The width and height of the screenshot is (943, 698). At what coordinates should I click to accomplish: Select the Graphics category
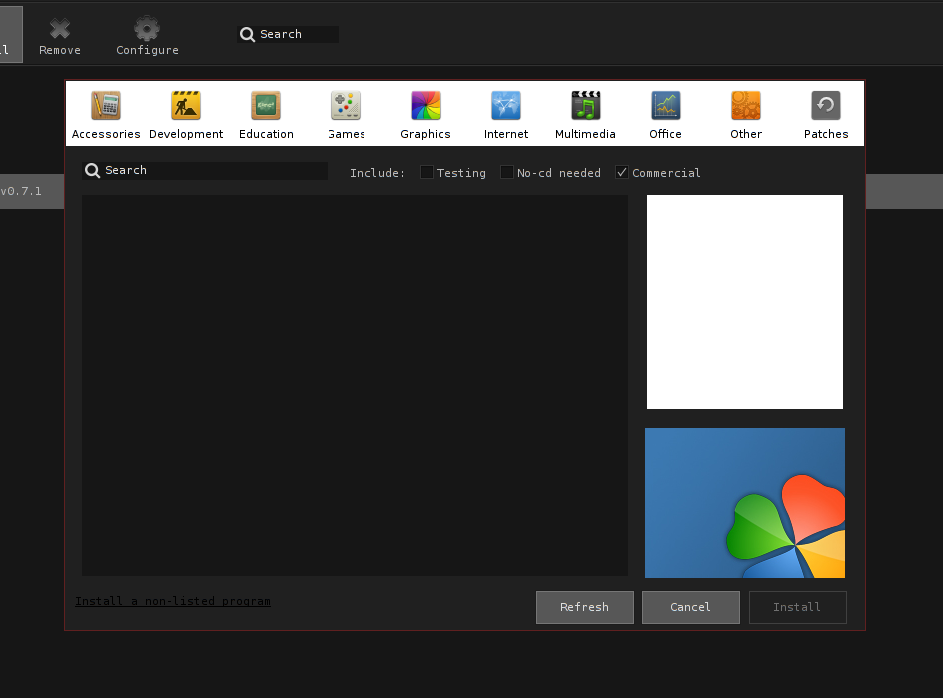coord(425,113)
